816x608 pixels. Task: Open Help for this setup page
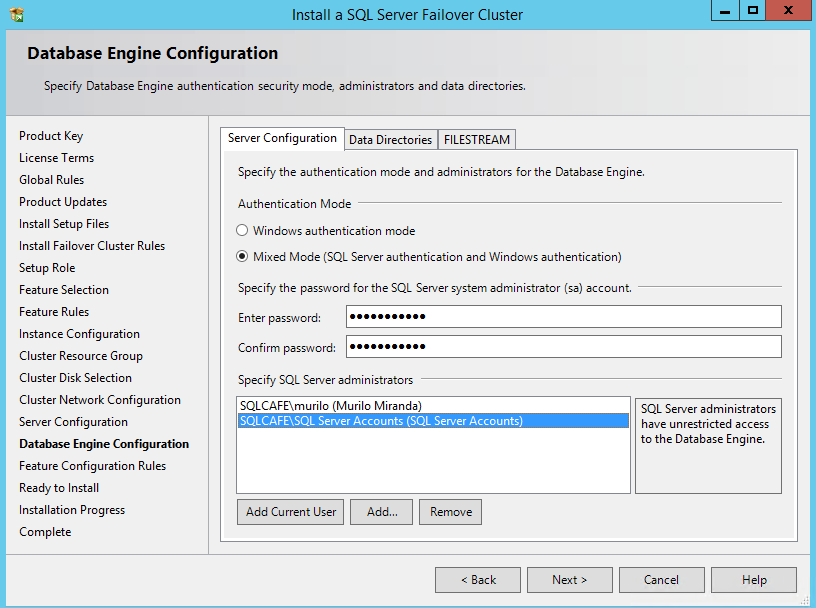tap(753, 580)
